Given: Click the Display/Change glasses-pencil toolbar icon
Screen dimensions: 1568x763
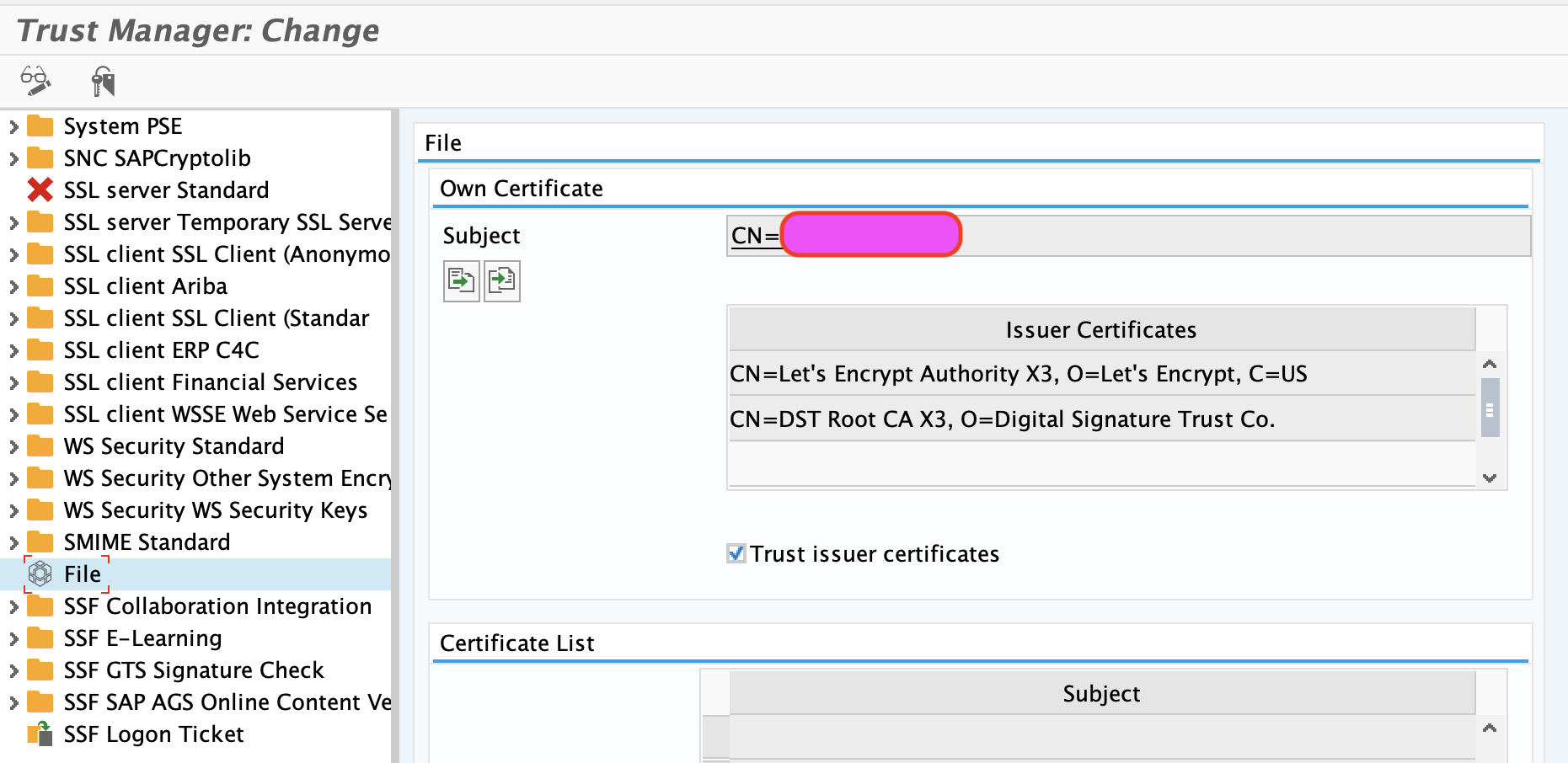Looking at the screenshot, I should [35, 80].
